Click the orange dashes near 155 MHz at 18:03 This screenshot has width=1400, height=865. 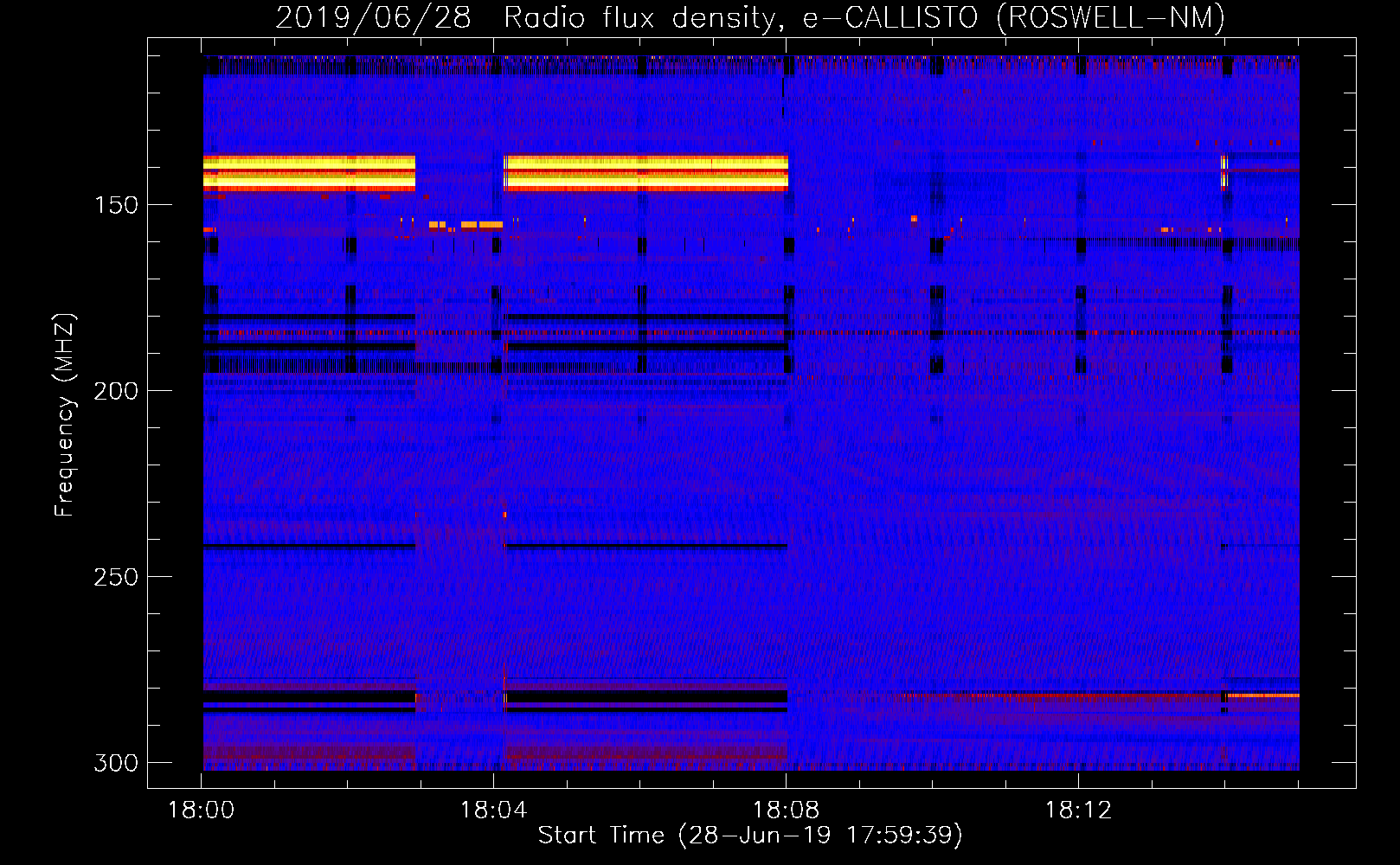tap(466, 225)
